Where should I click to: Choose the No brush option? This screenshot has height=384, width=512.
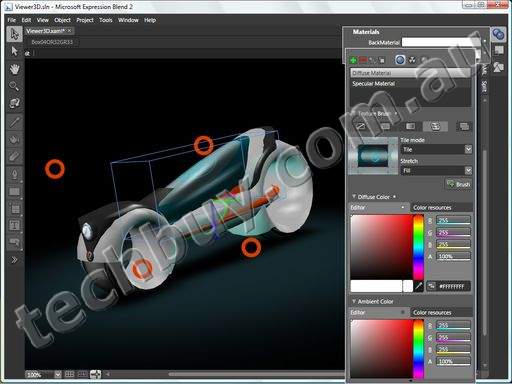click(x=361, y=126)
